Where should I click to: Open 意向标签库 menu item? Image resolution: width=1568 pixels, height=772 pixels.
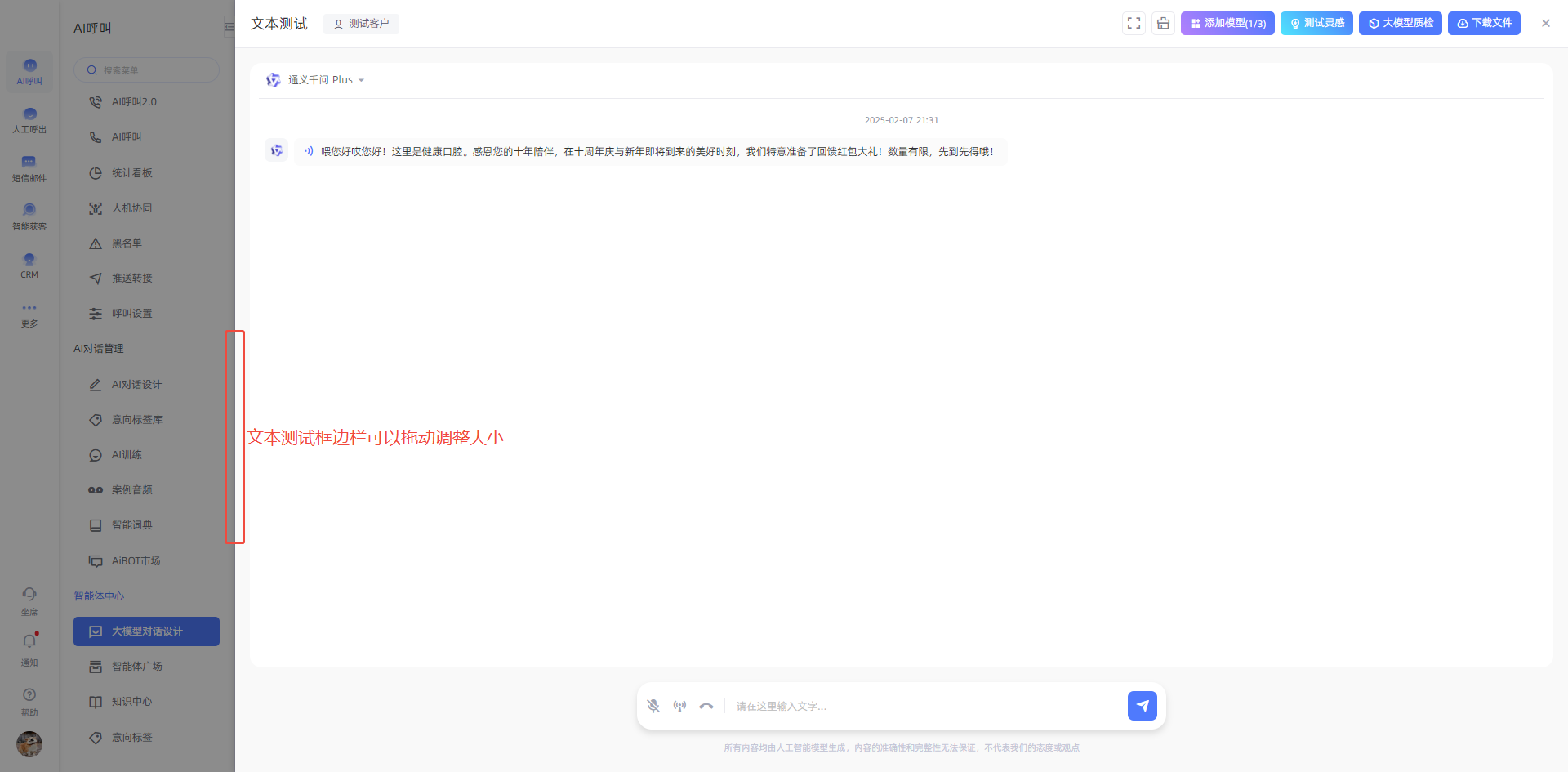point(146,420)
